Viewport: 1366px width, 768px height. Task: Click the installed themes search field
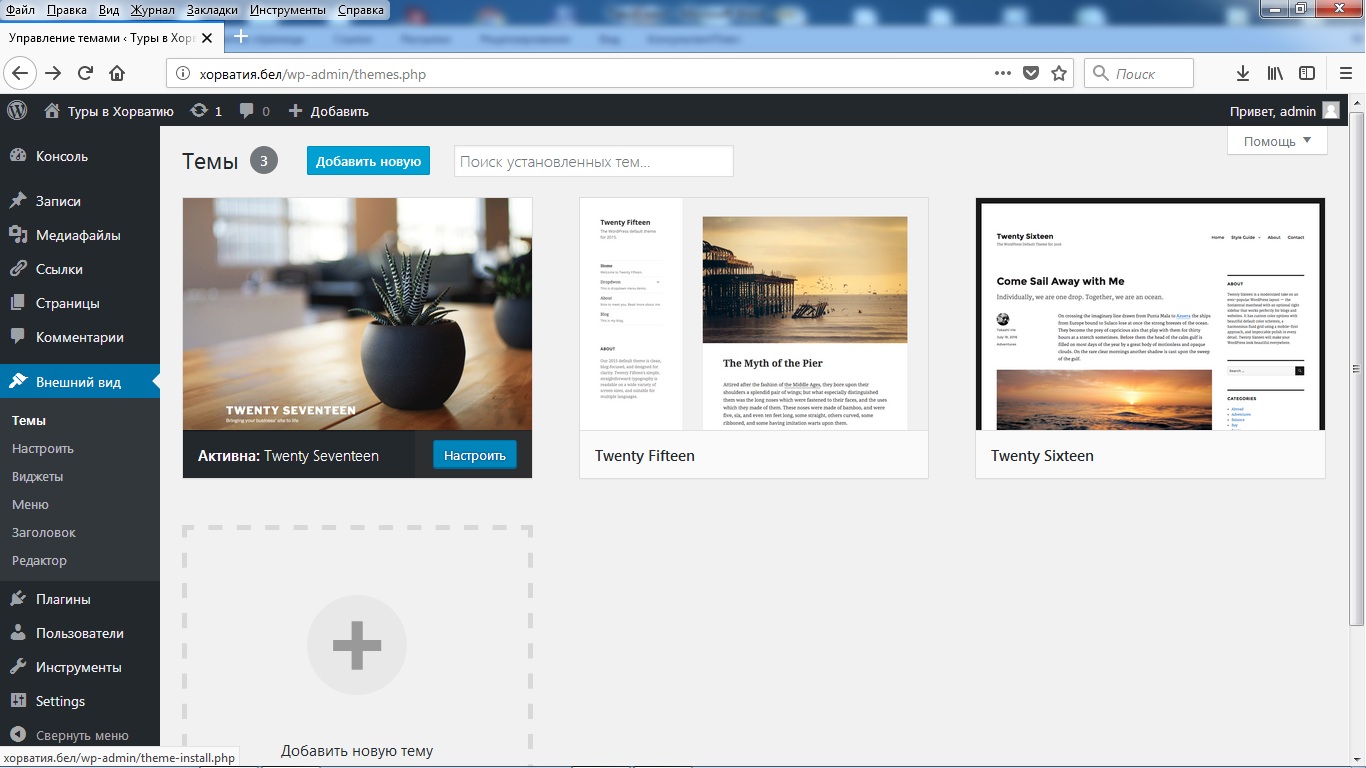[593, 161]
